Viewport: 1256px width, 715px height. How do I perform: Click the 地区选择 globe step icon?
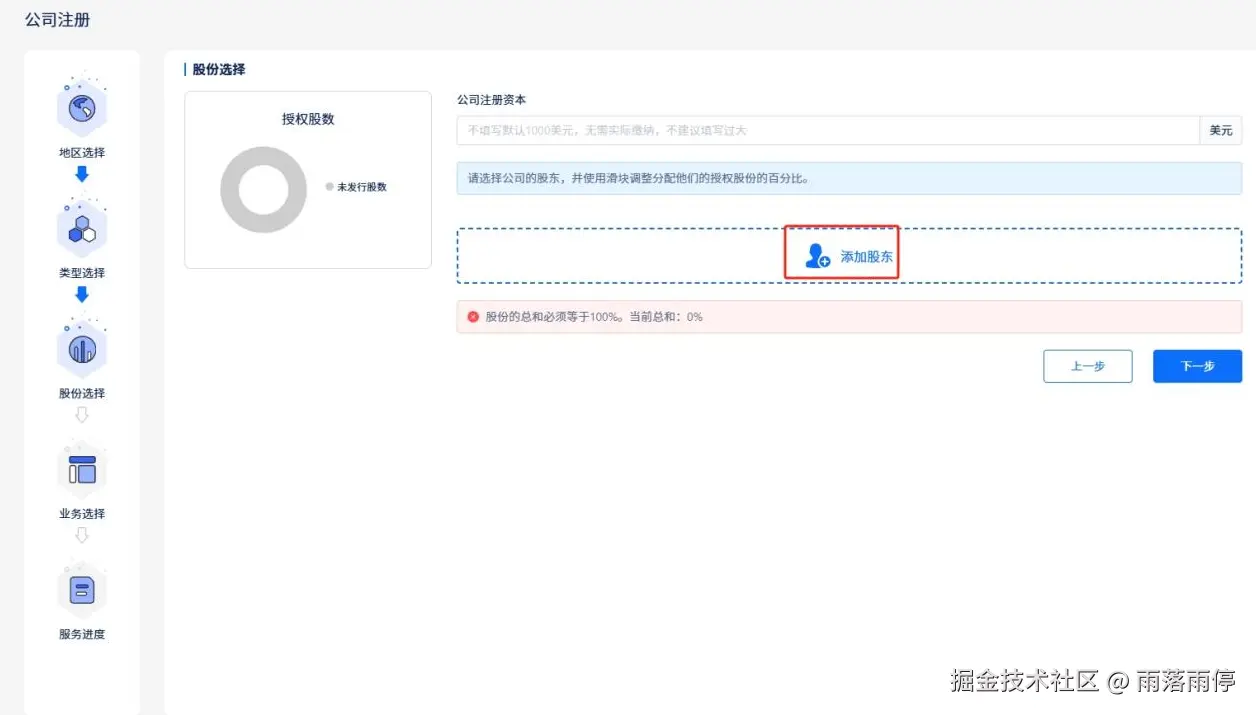pos(82,106)
